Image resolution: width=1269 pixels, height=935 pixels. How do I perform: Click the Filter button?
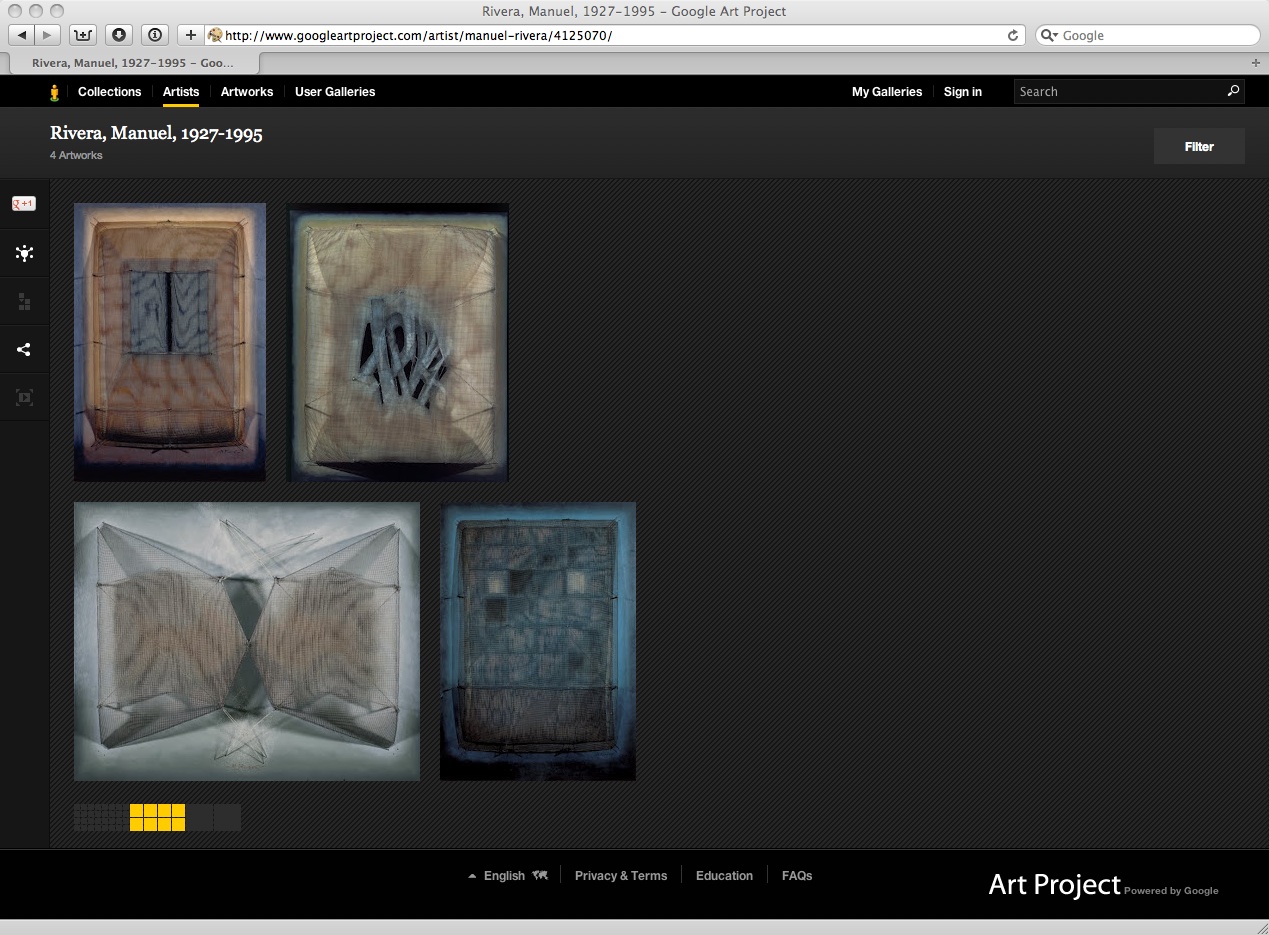pyautogui.click(x=1199, y=146)
